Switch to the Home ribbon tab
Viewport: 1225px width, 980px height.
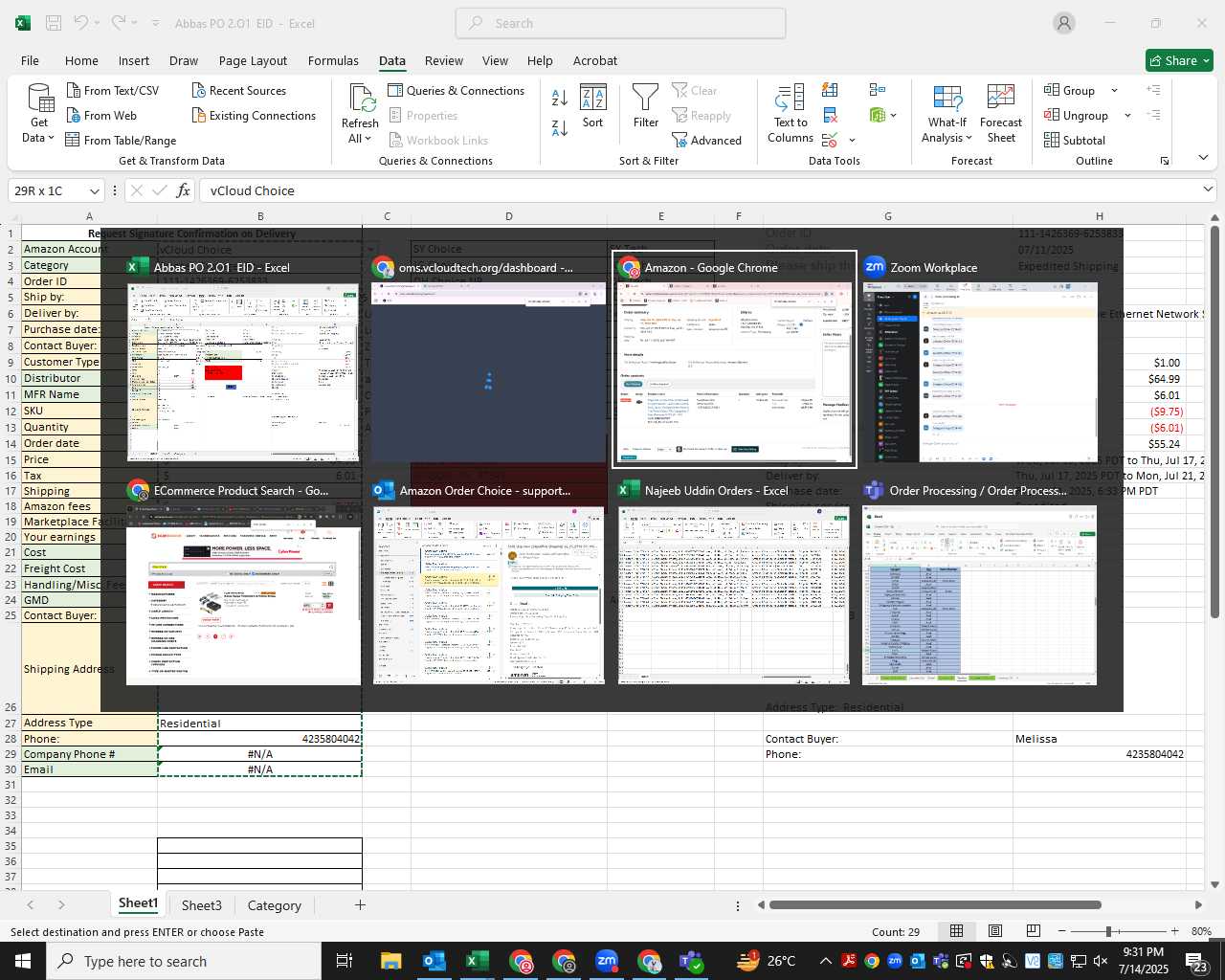point(81,60)
